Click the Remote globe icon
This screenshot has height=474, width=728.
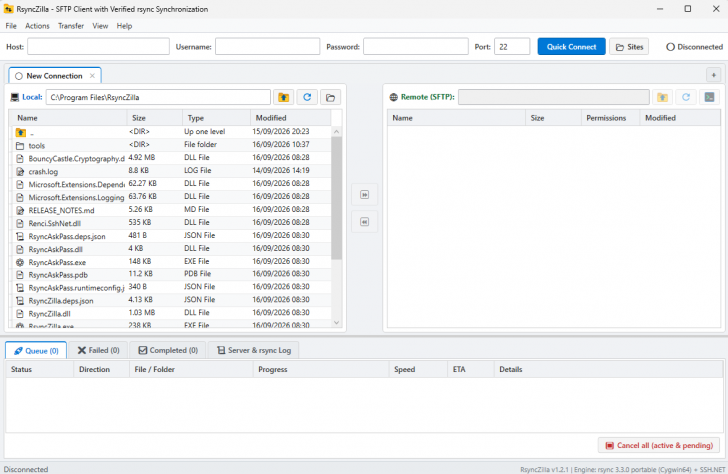(x=394, y=97)
